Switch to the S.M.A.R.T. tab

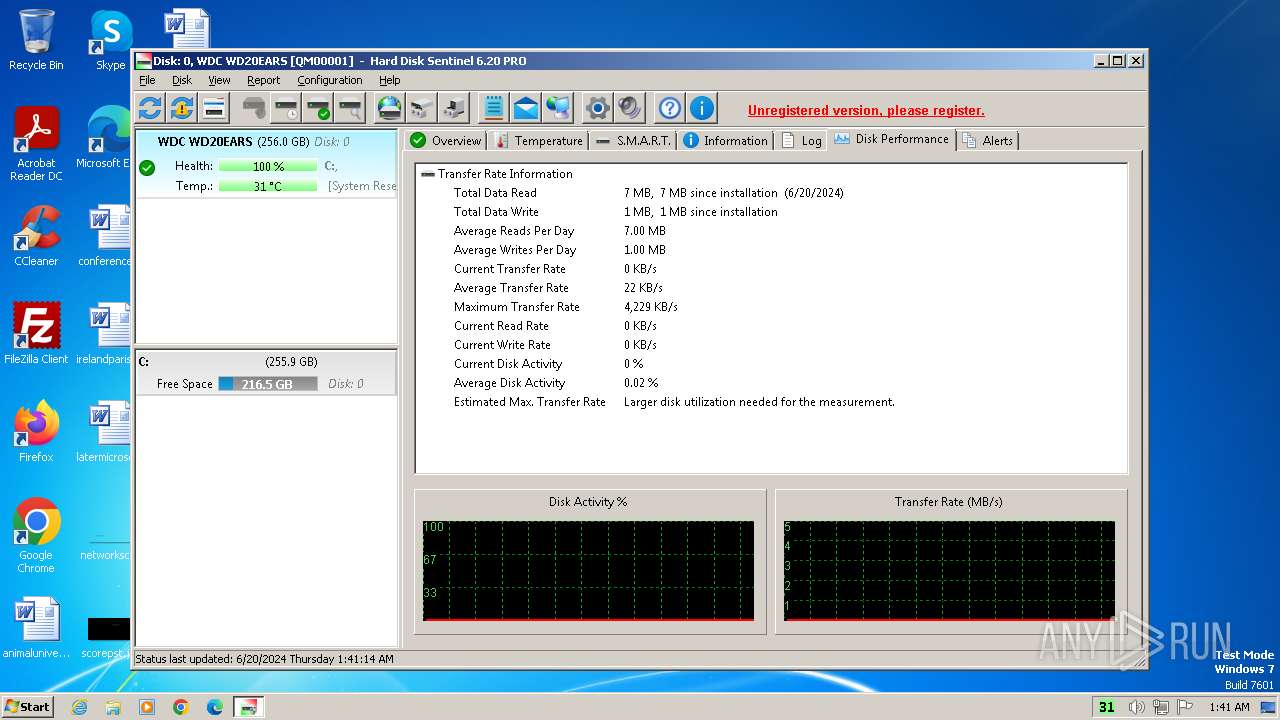[633, 141]
